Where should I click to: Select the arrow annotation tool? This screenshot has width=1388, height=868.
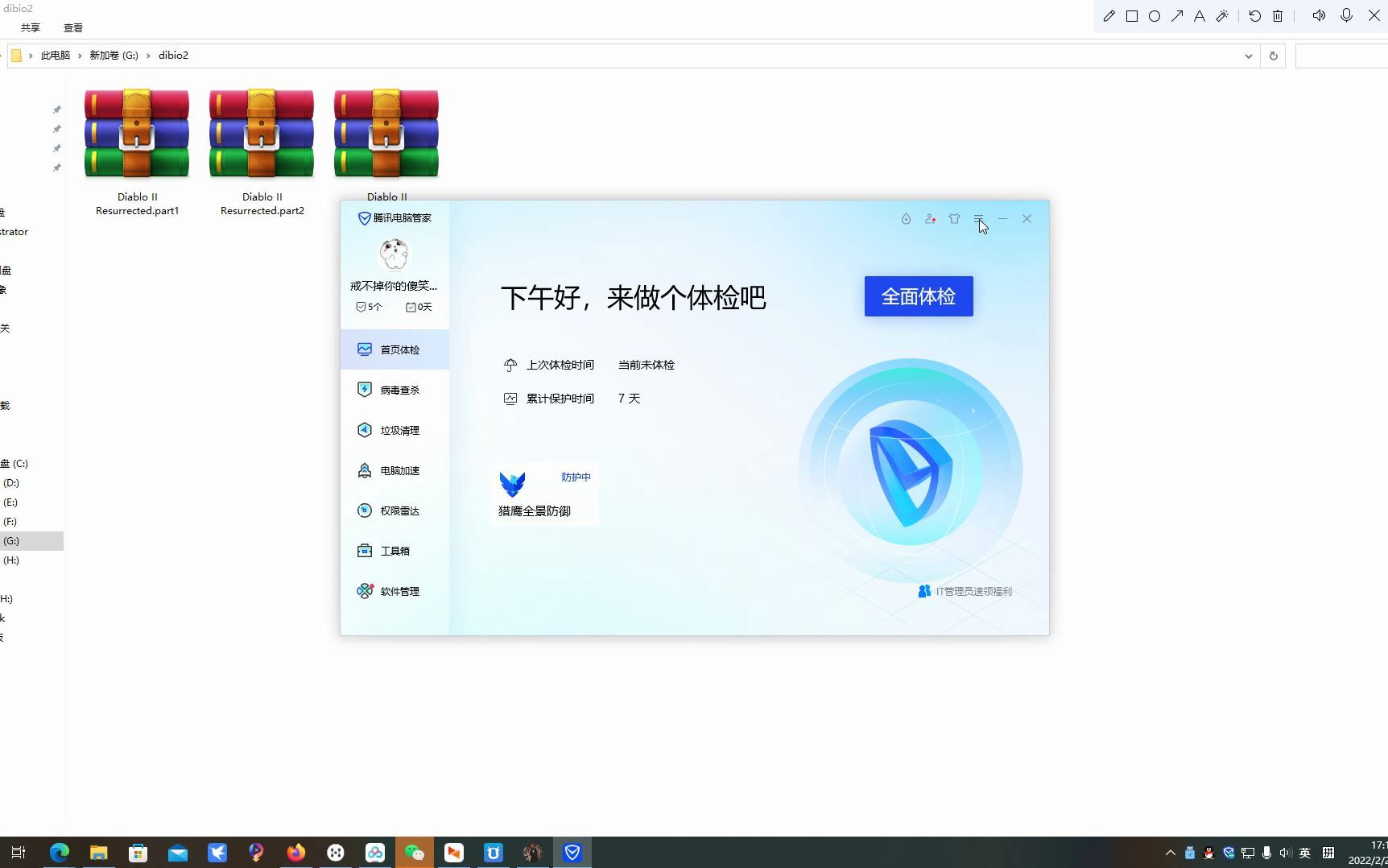(x=1177, y=16)
